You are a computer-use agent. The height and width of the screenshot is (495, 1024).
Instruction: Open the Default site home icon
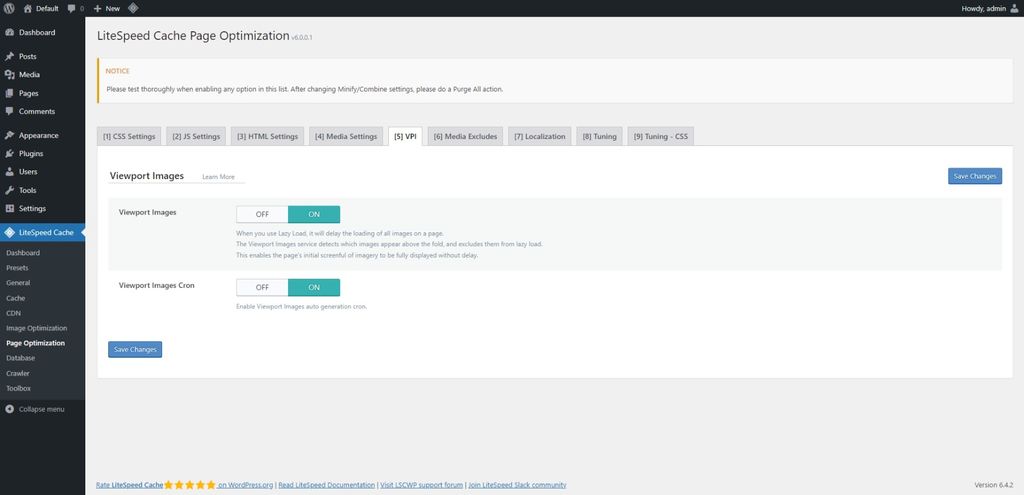pos(27,8)
